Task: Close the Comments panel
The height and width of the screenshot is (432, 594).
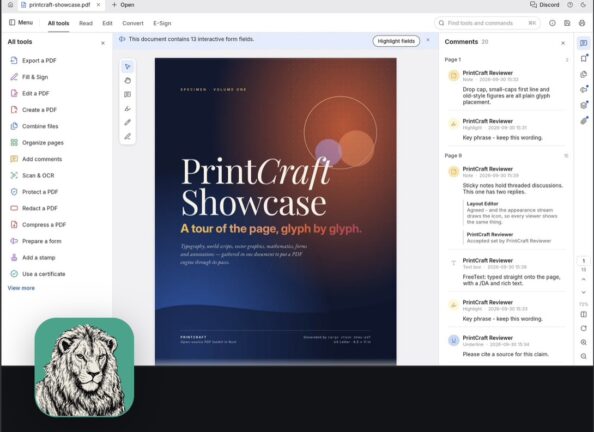Action: [x=563, y=43]
